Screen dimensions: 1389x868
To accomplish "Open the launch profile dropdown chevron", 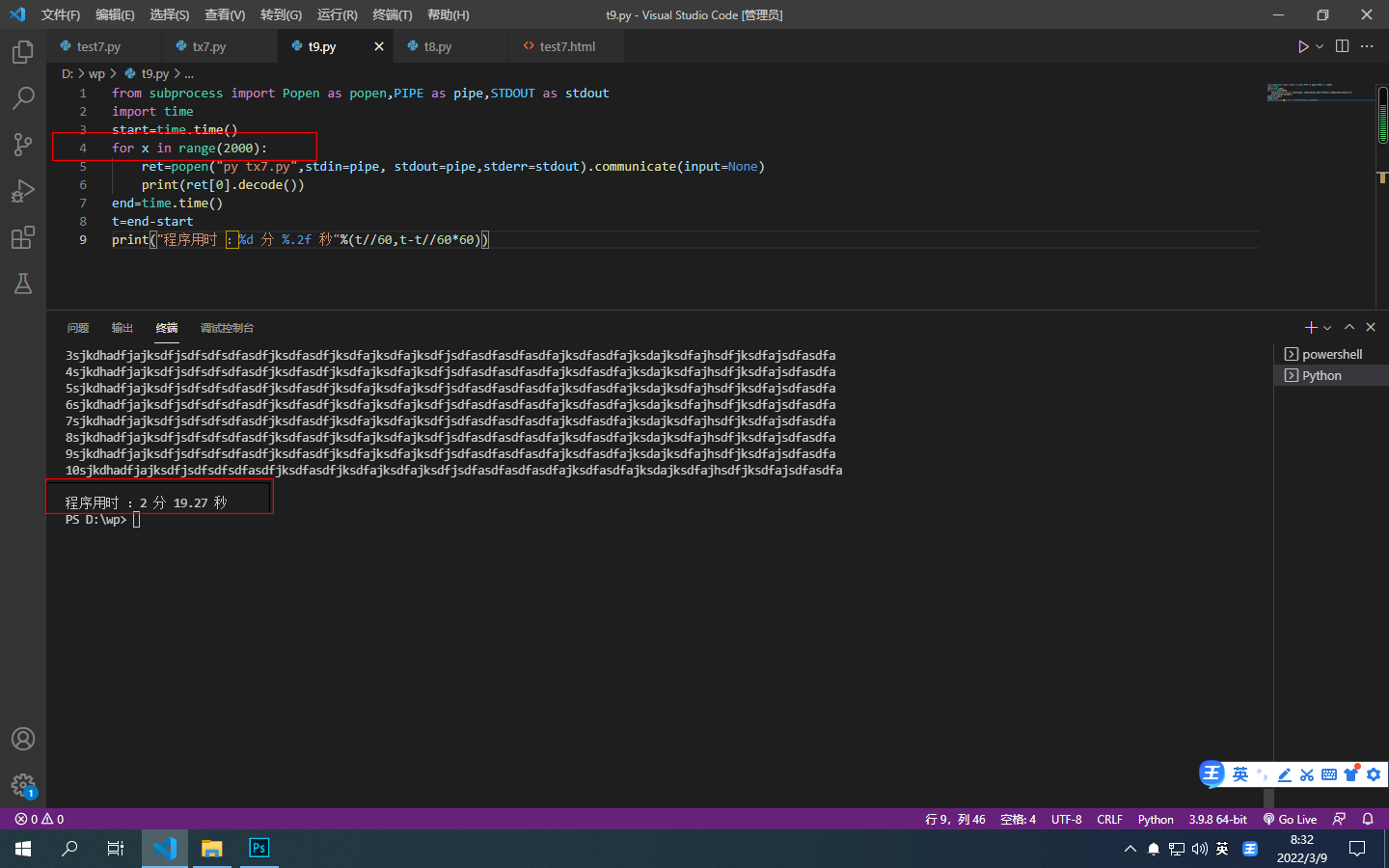I will tap(1328, 328).
